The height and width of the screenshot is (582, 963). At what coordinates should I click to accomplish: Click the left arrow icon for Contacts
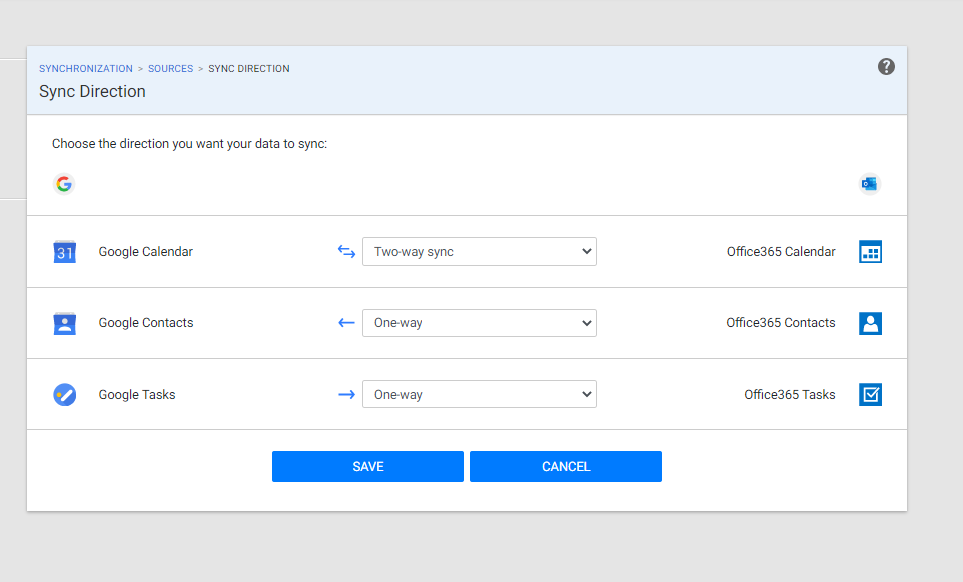pos(346,323)
